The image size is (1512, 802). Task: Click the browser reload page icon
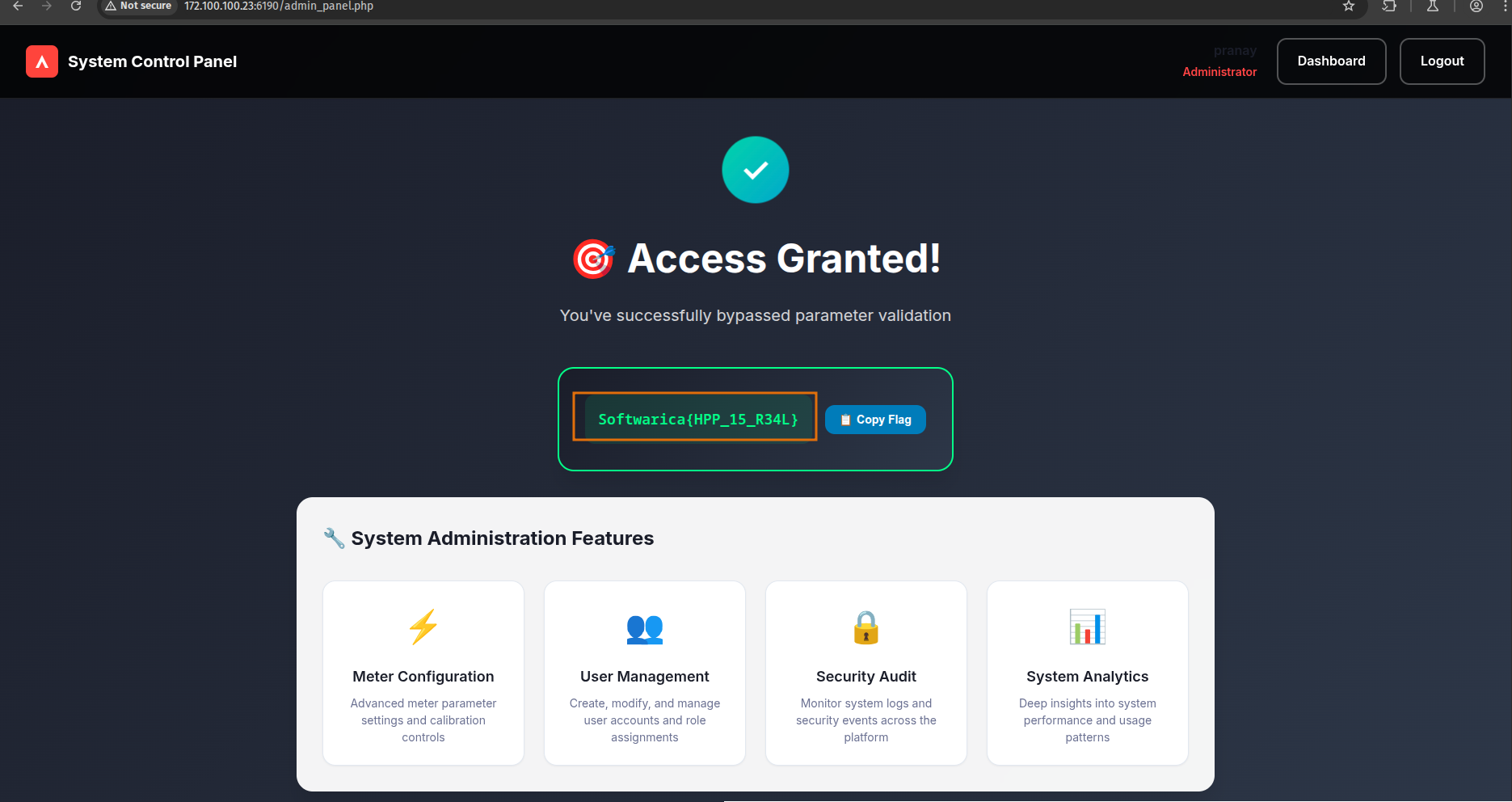[76, 6]
